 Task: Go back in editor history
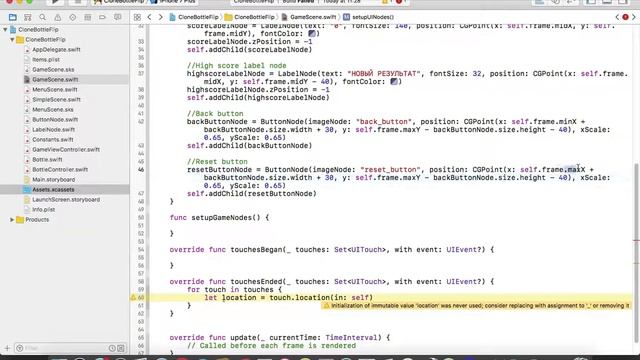coord(149,17)
